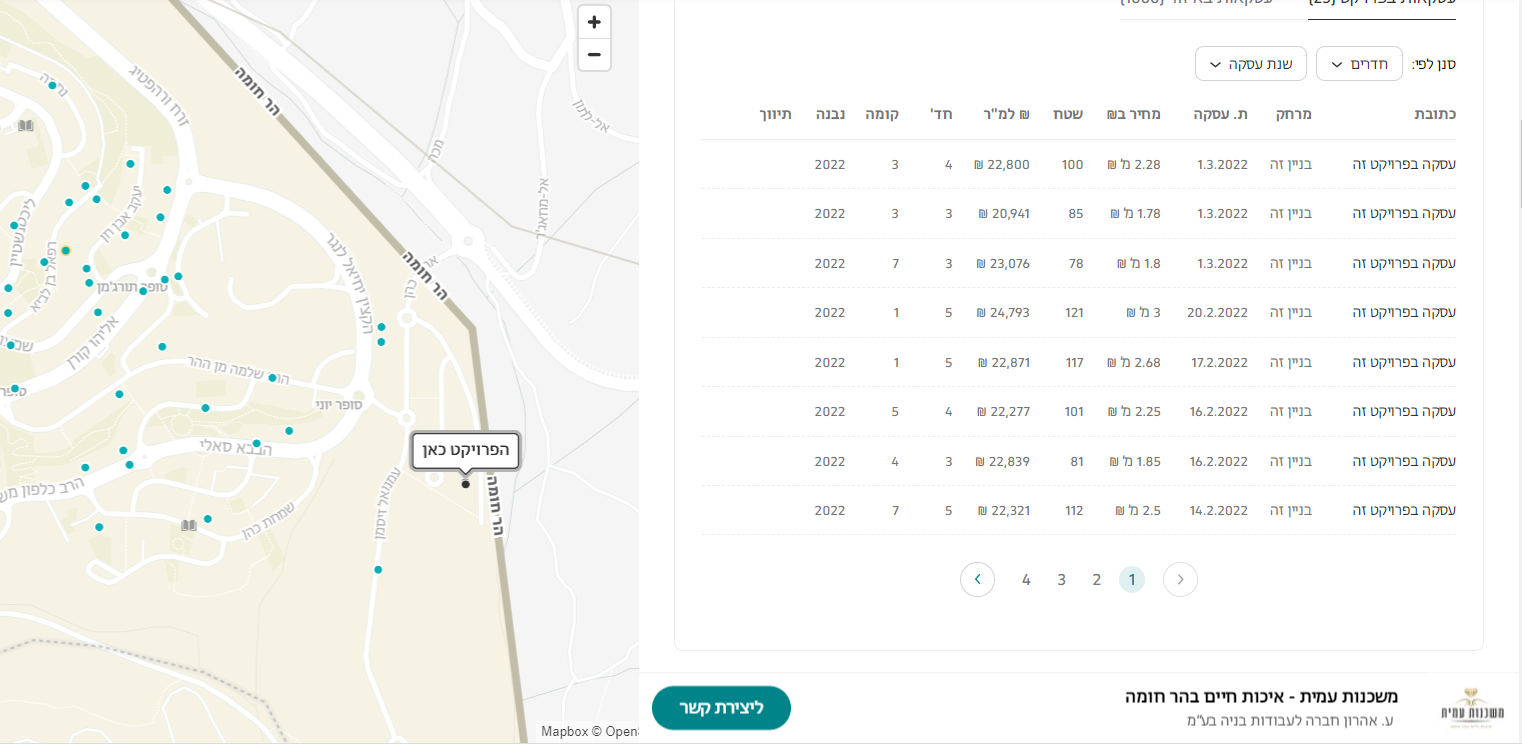Go to page 2 of the table

pos(1096,580)
